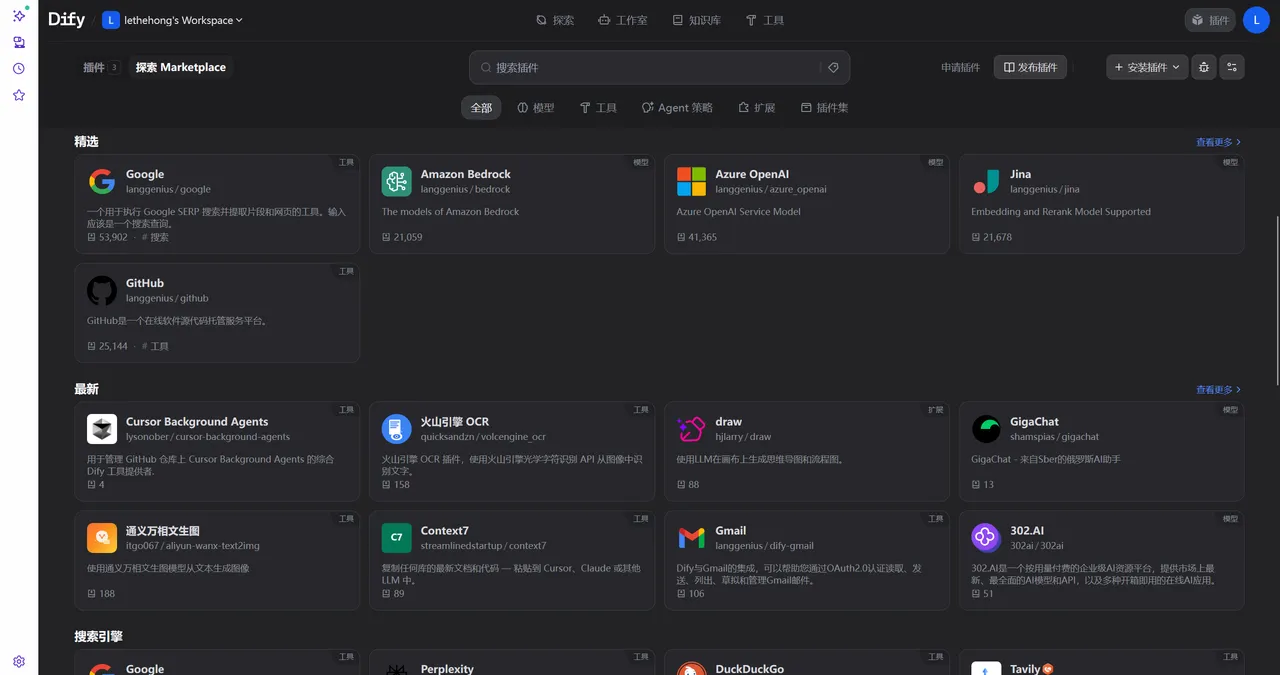Click the 搜索 tag on Google card
Viewport: 1280px width, 675px height.
155,237
